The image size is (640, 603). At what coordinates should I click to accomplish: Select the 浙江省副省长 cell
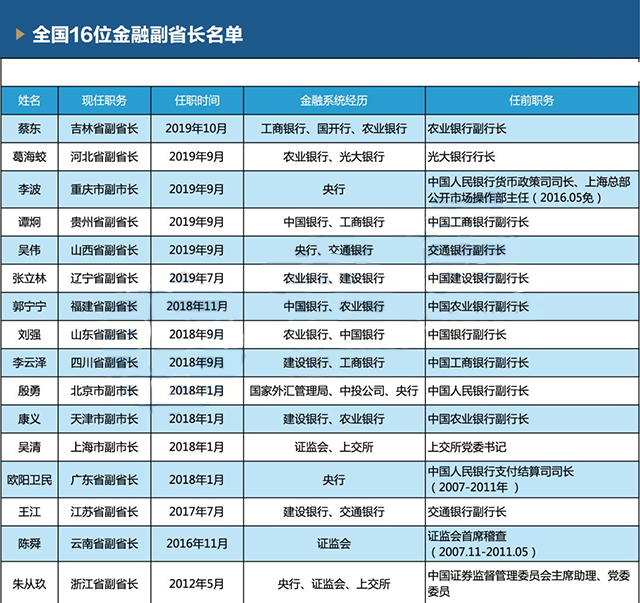104,584
